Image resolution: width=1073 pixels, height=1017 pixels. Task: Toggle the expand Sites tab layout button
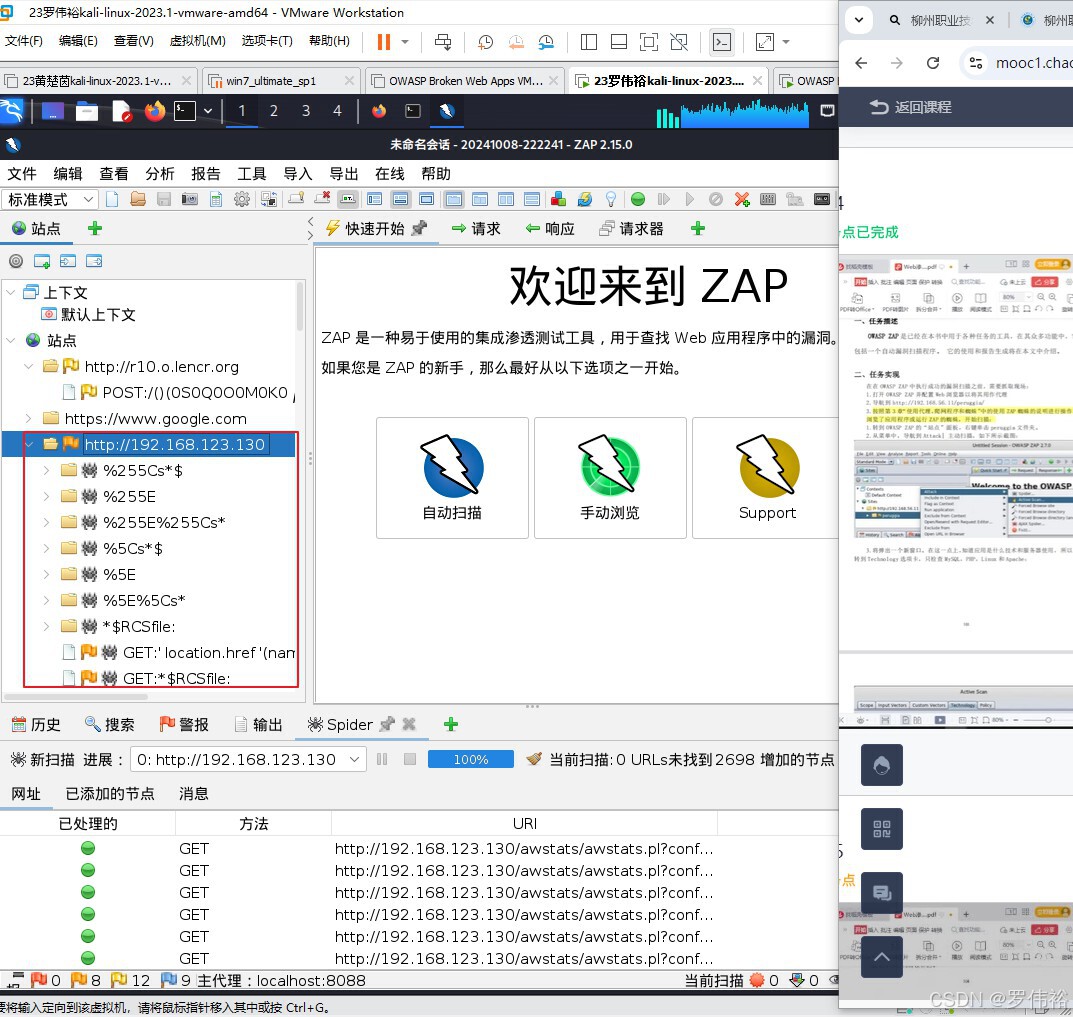374,199
